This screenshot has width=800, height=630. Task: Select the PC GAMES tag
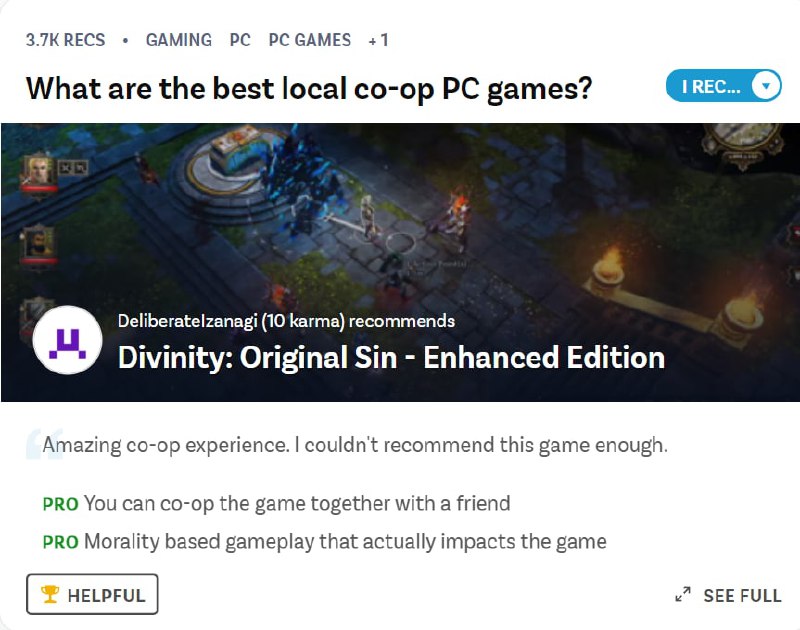(310, 40)
